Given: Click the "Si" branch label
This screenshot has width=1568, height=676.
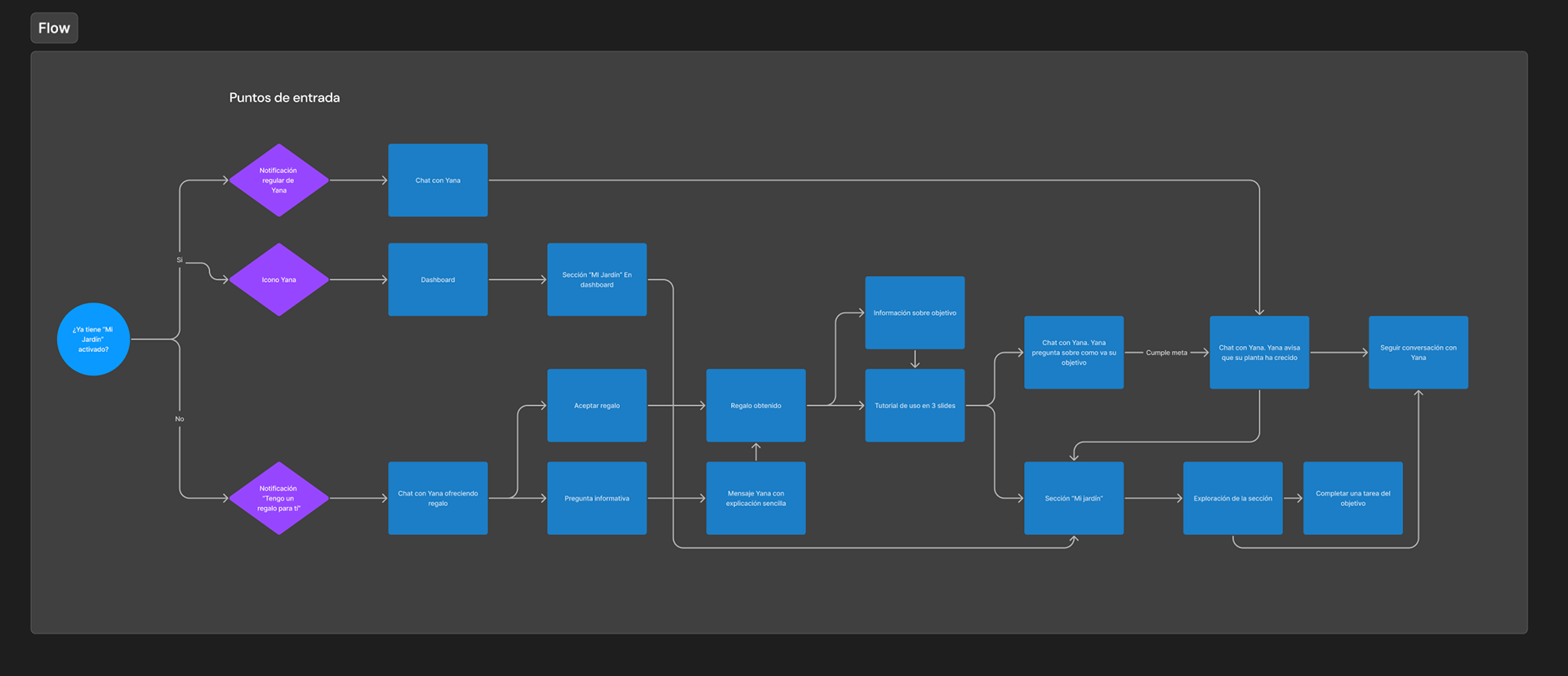Looking at the screenshot, I should click(180, 260).
